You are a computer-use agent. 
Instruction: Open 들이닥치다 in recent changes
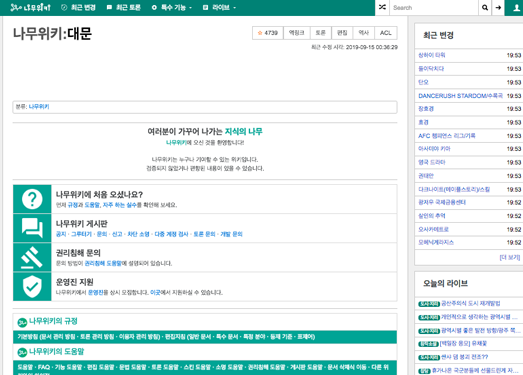coord(431,69)
